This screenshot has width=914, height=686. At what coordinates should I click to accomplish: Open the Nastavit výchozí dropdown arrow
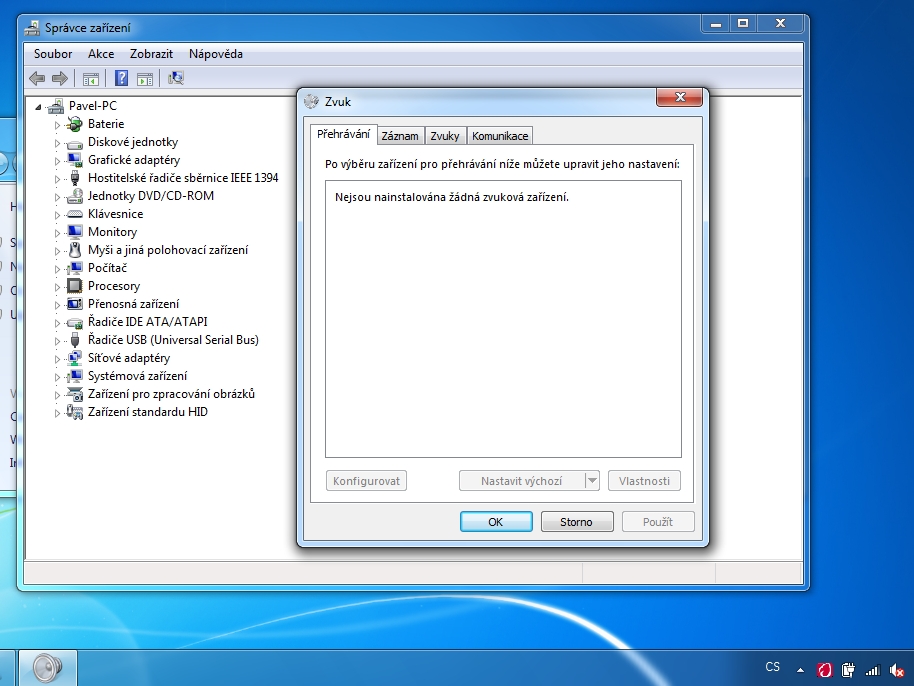pos(592,481)
